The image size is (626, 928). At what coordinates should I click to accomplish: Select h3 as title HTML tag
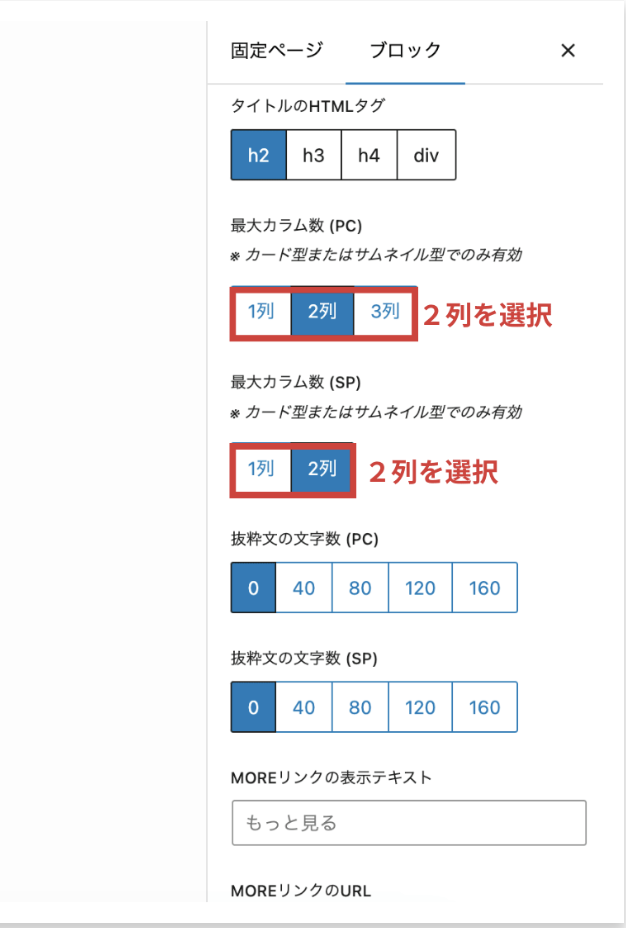click(x=314, y=155)
